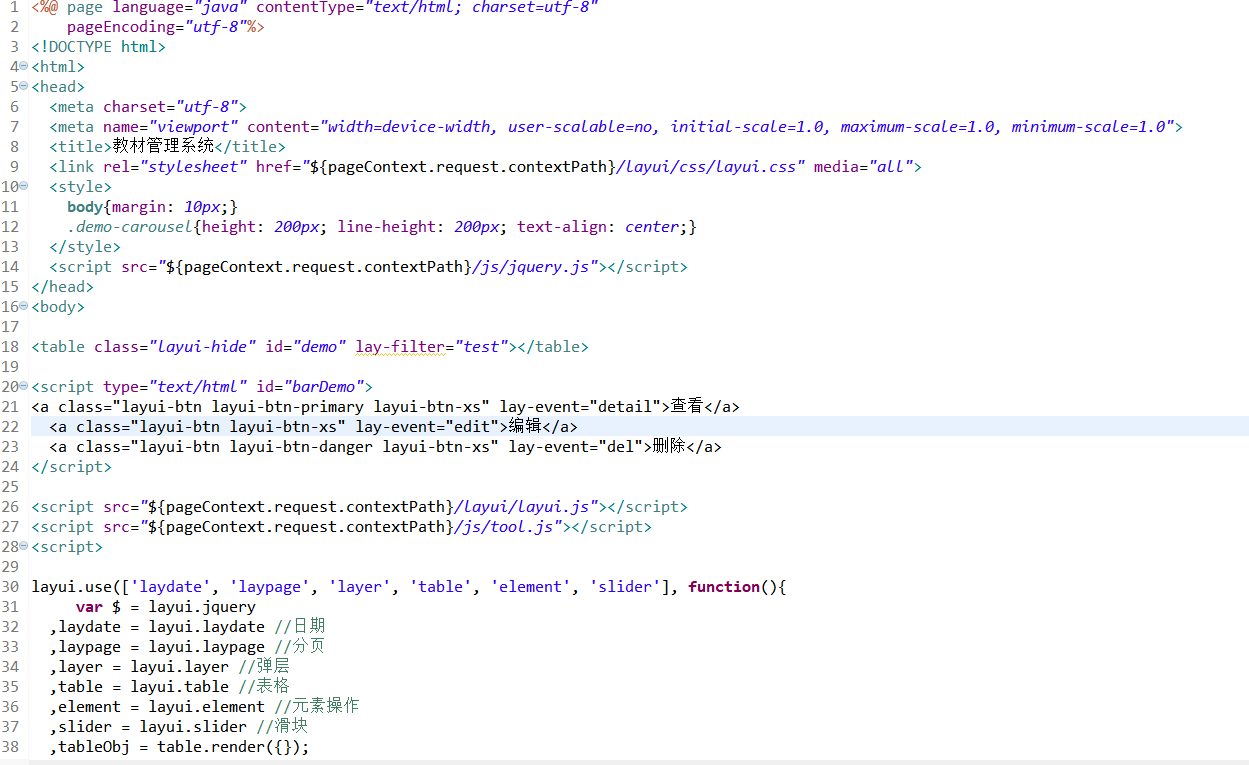Click 'slider' in the modules array
The image size is (1249, 765).
click(625, 587)
